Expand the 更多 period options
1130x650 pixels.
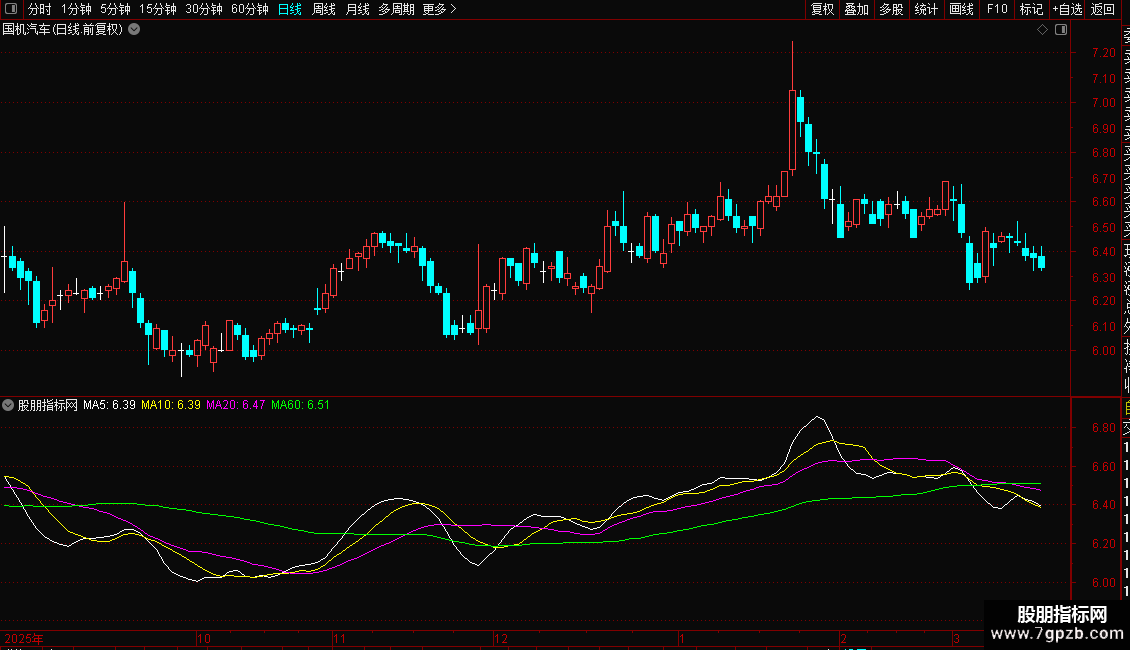440,9
